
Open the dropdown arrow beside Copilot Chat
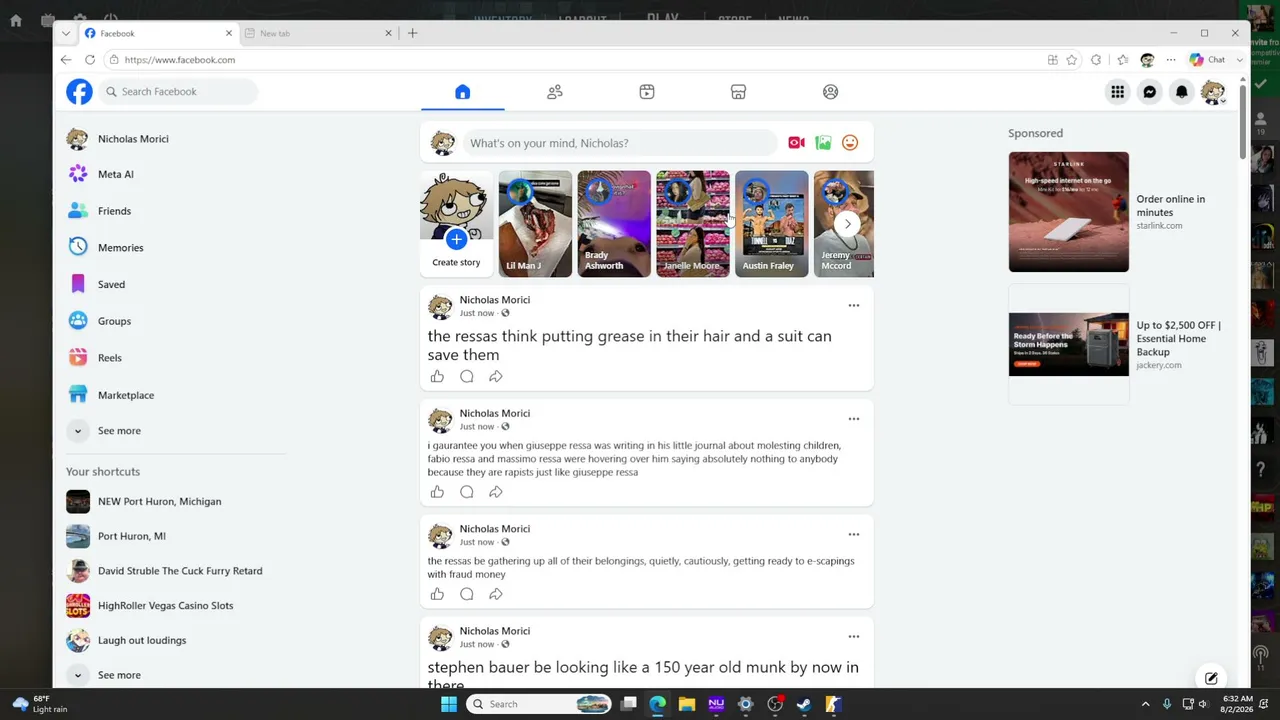click(1240, 60)
